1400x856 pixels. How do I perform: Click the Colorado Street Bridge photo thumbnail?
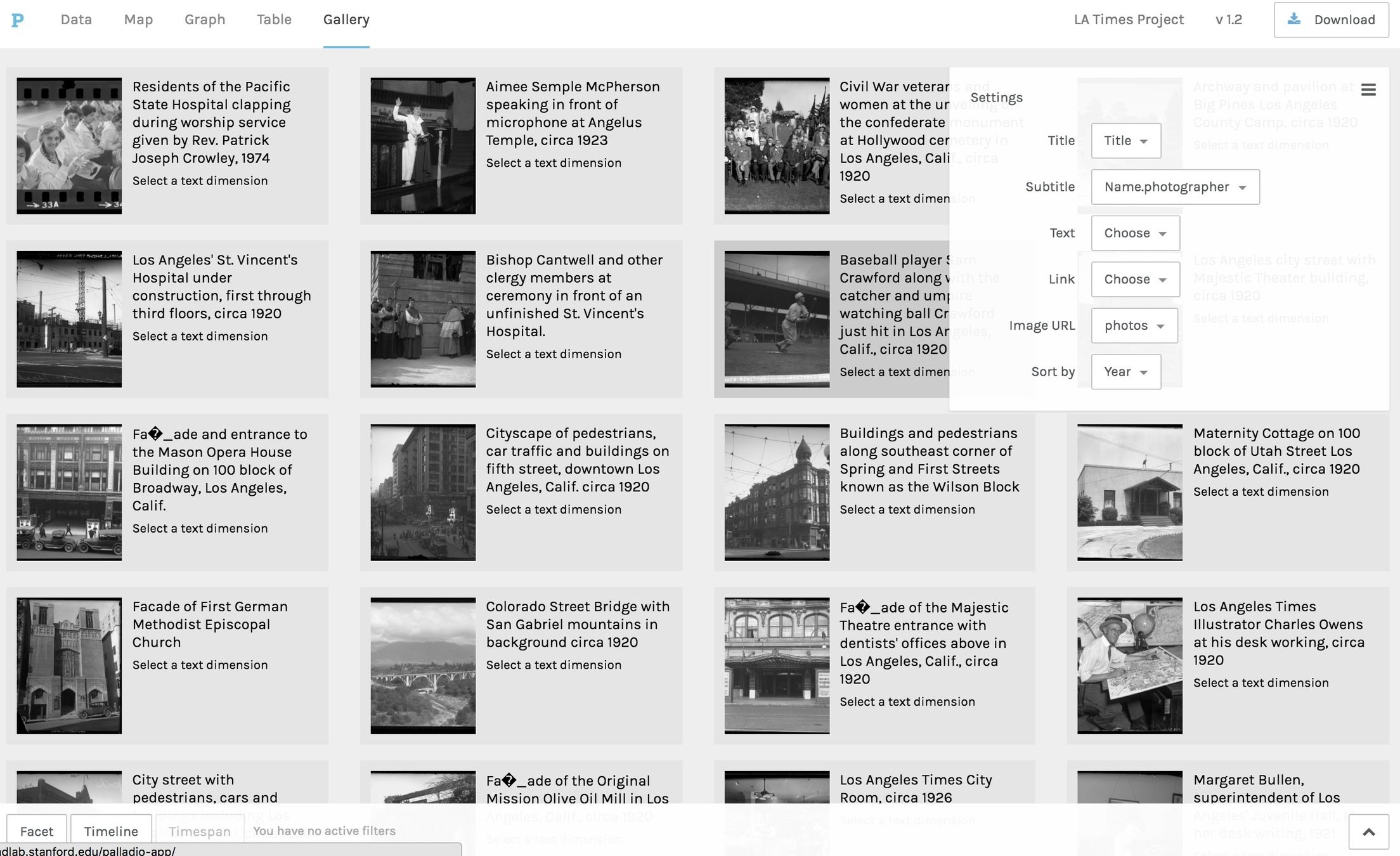[423, 666]
